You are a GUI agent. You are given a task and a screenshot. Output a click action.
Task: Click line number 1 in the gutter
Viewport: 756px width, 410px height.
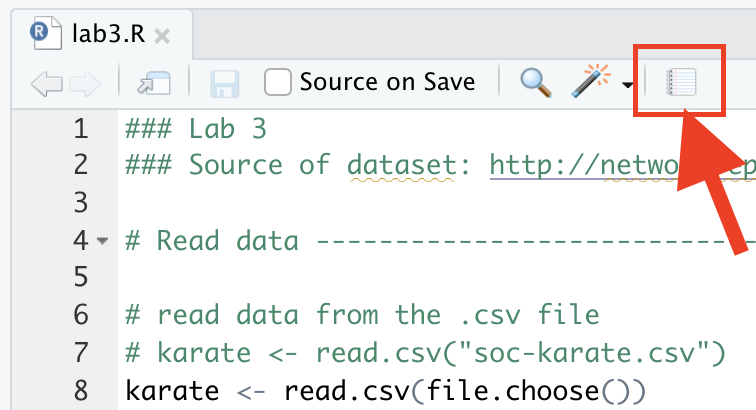click(80, 129)
